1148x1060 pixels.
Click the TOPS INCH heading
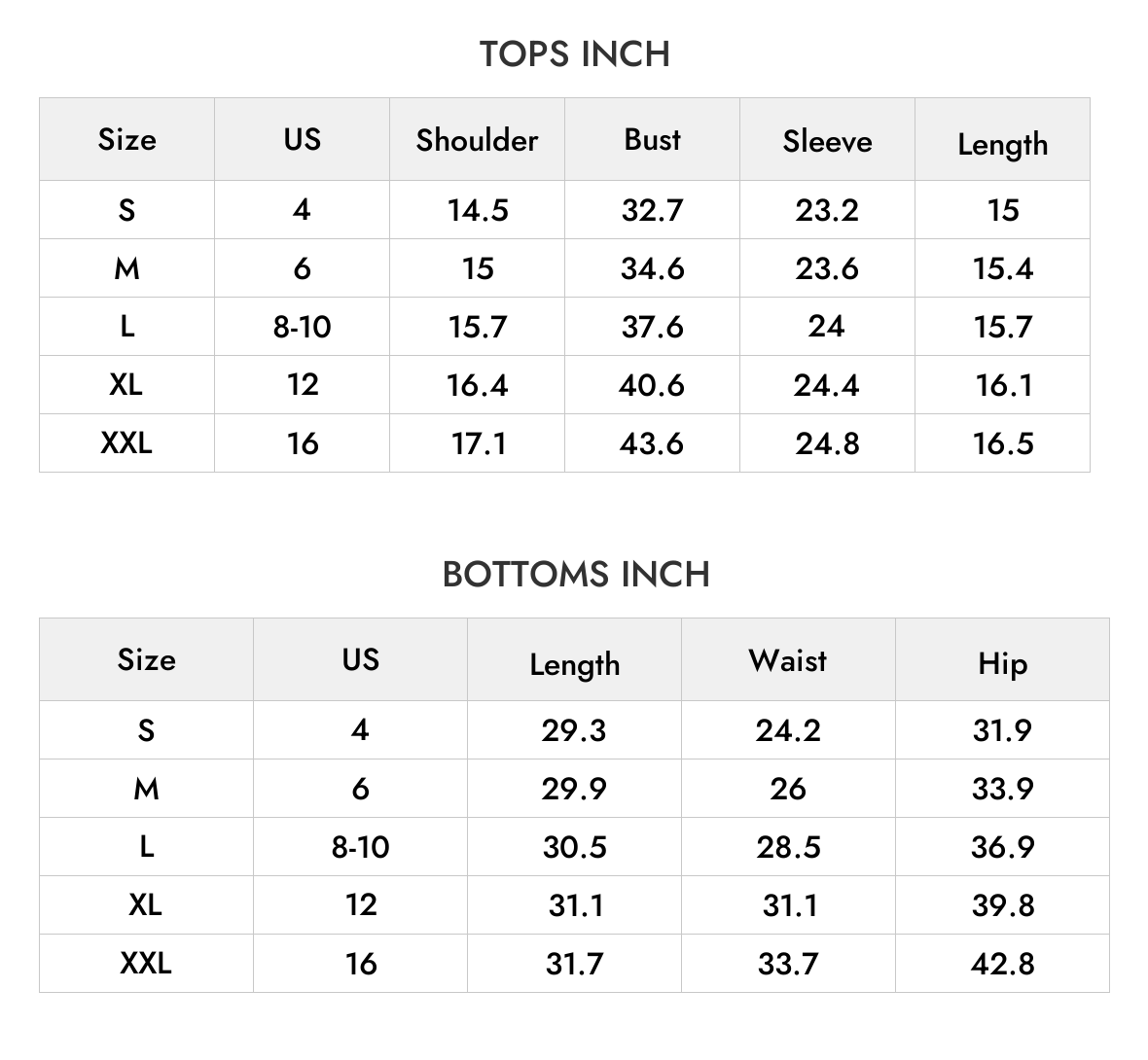click(x=575, y=54)
